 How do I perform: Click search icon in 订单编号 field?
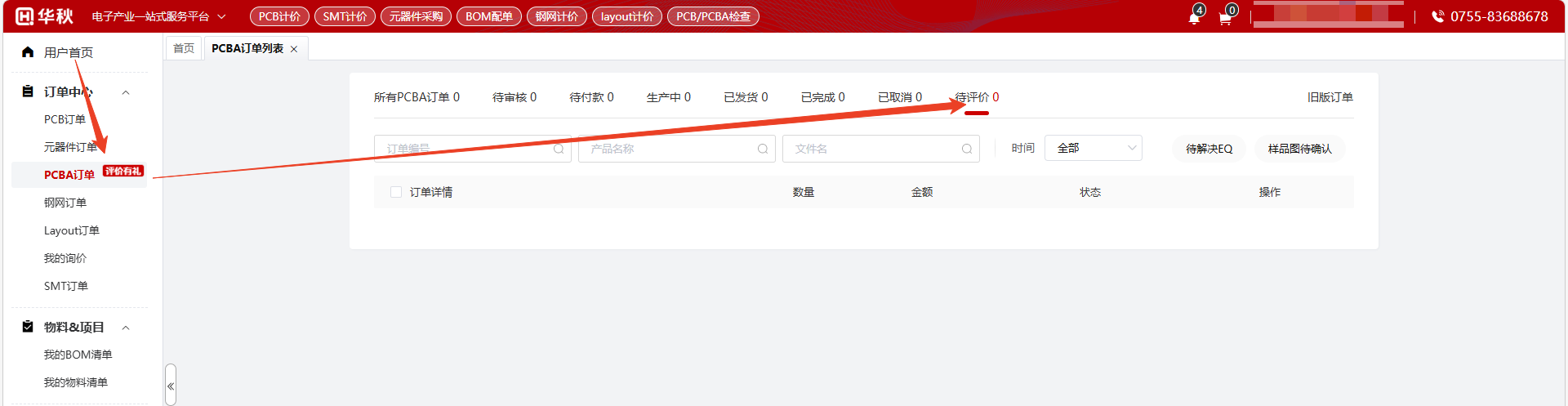click(x=559, y=149)
